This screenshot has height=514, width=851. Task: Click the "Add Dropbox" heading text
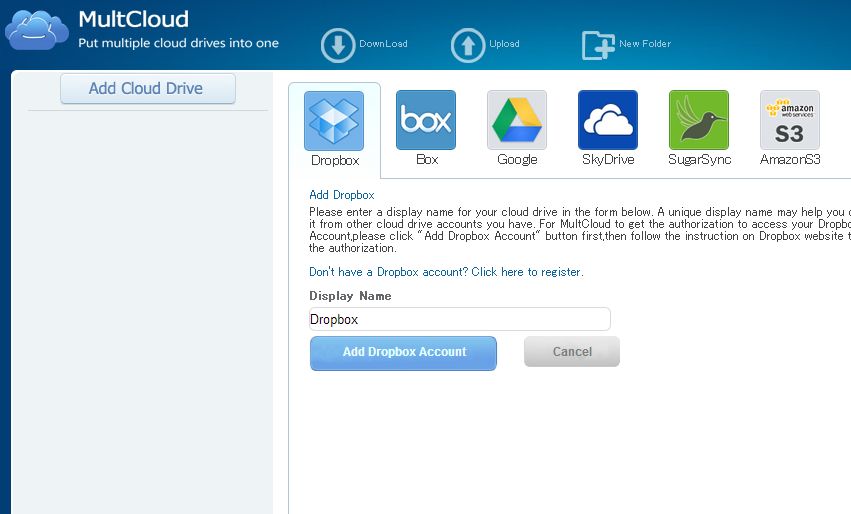coord(341,195)
